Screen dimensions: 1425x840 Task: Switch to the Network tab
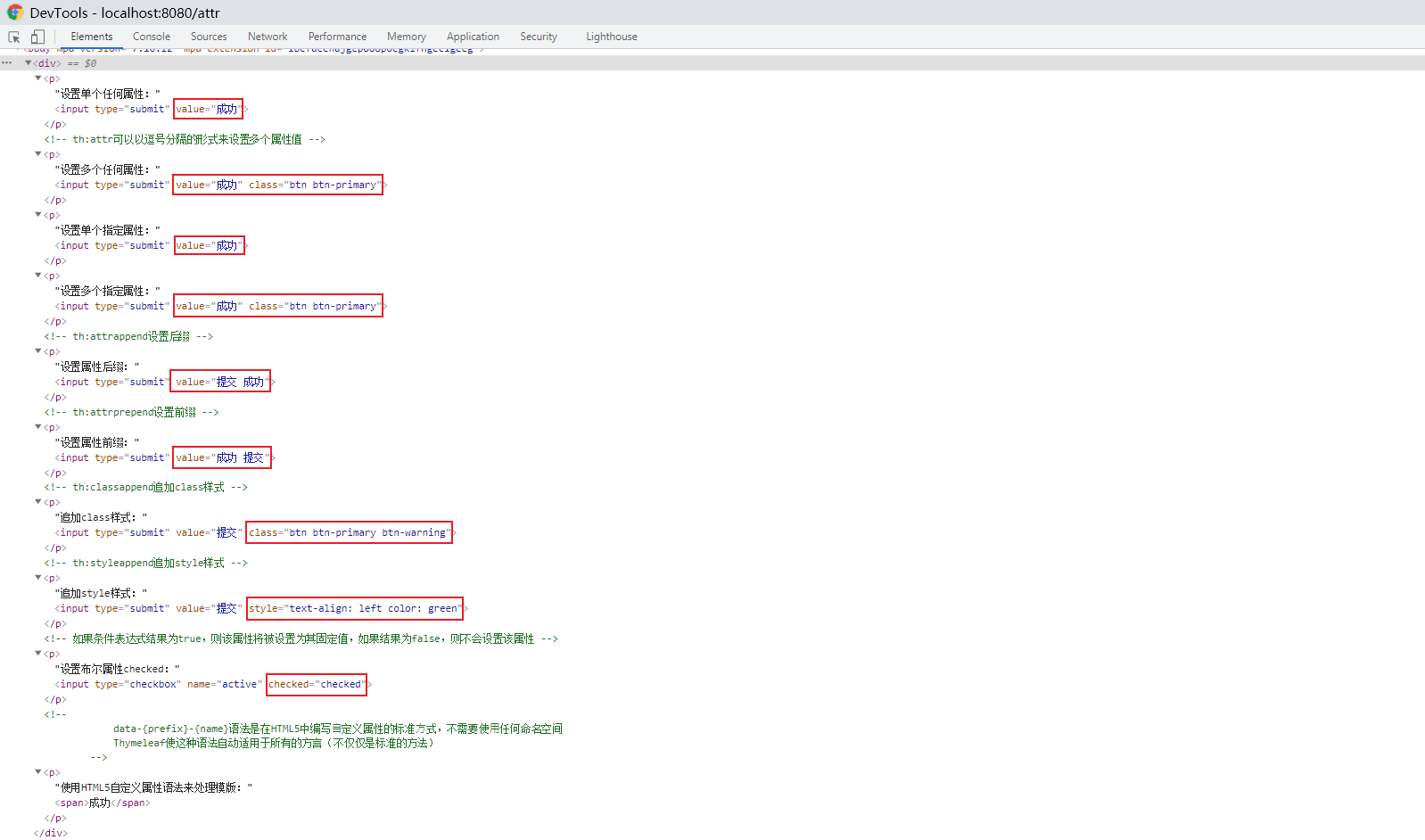click(x=268, y=37)
